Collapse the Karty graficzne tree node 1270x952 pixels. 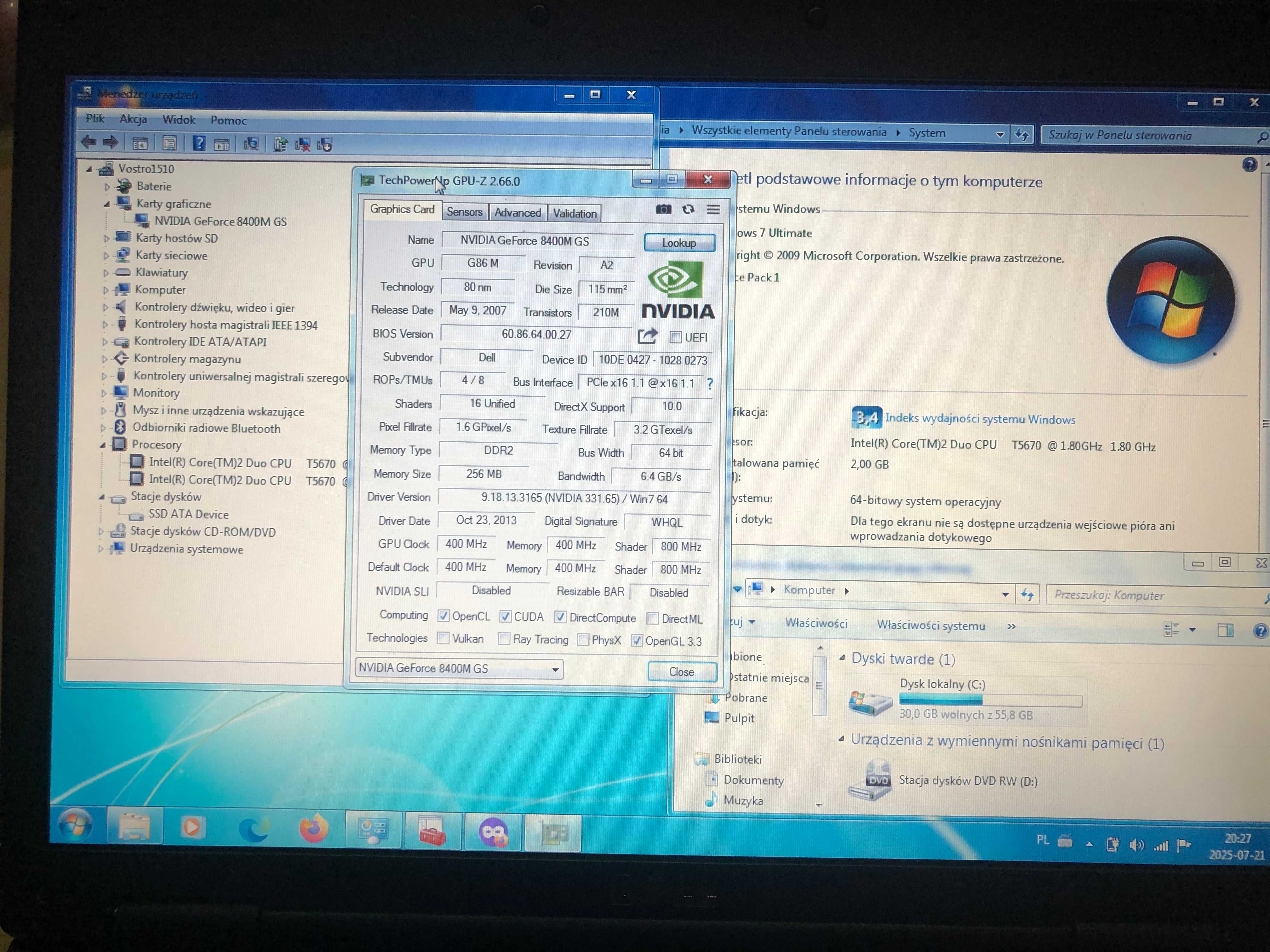pyautogui.click(x=107, y=204)
